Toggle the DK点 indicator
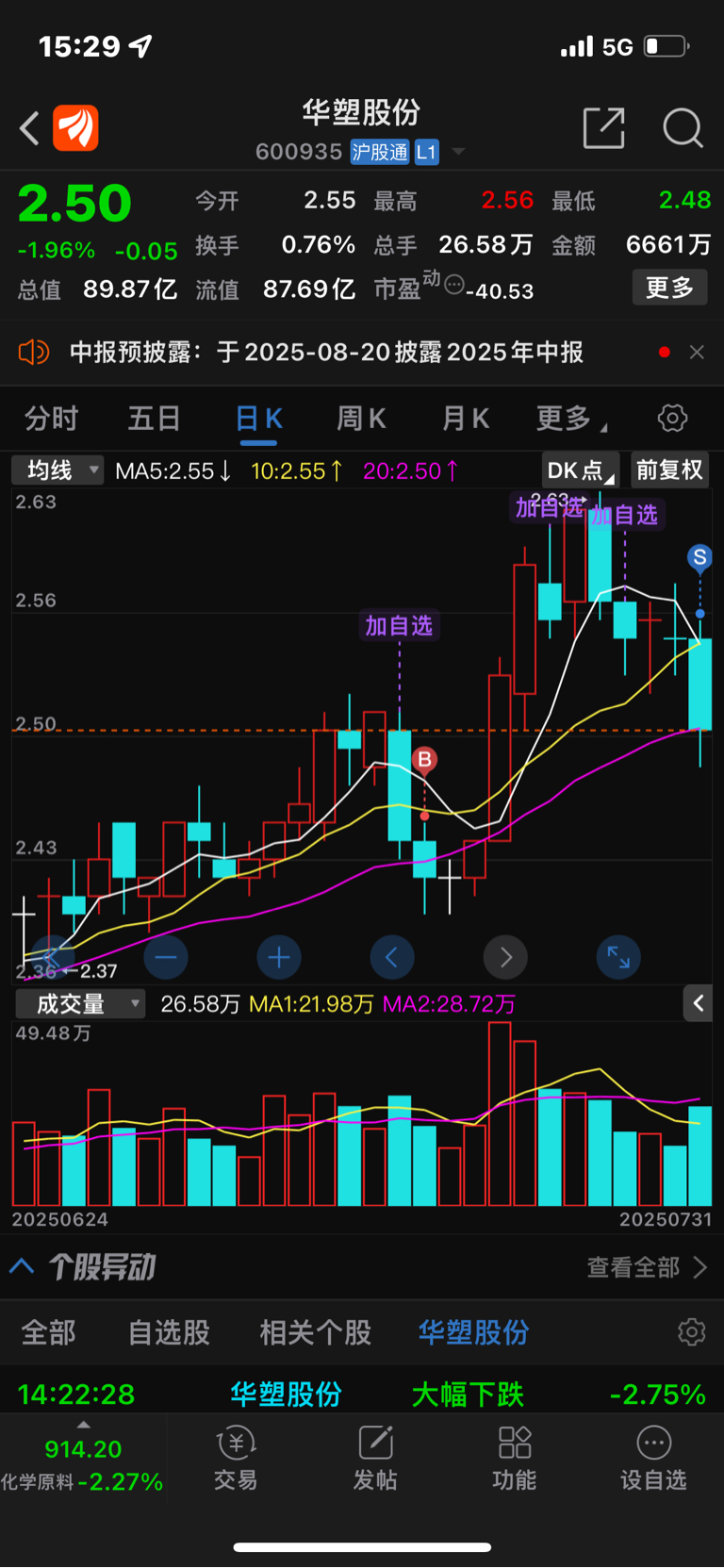The height and width of the screenshot is (1568, 724). (x=580, y=470)
